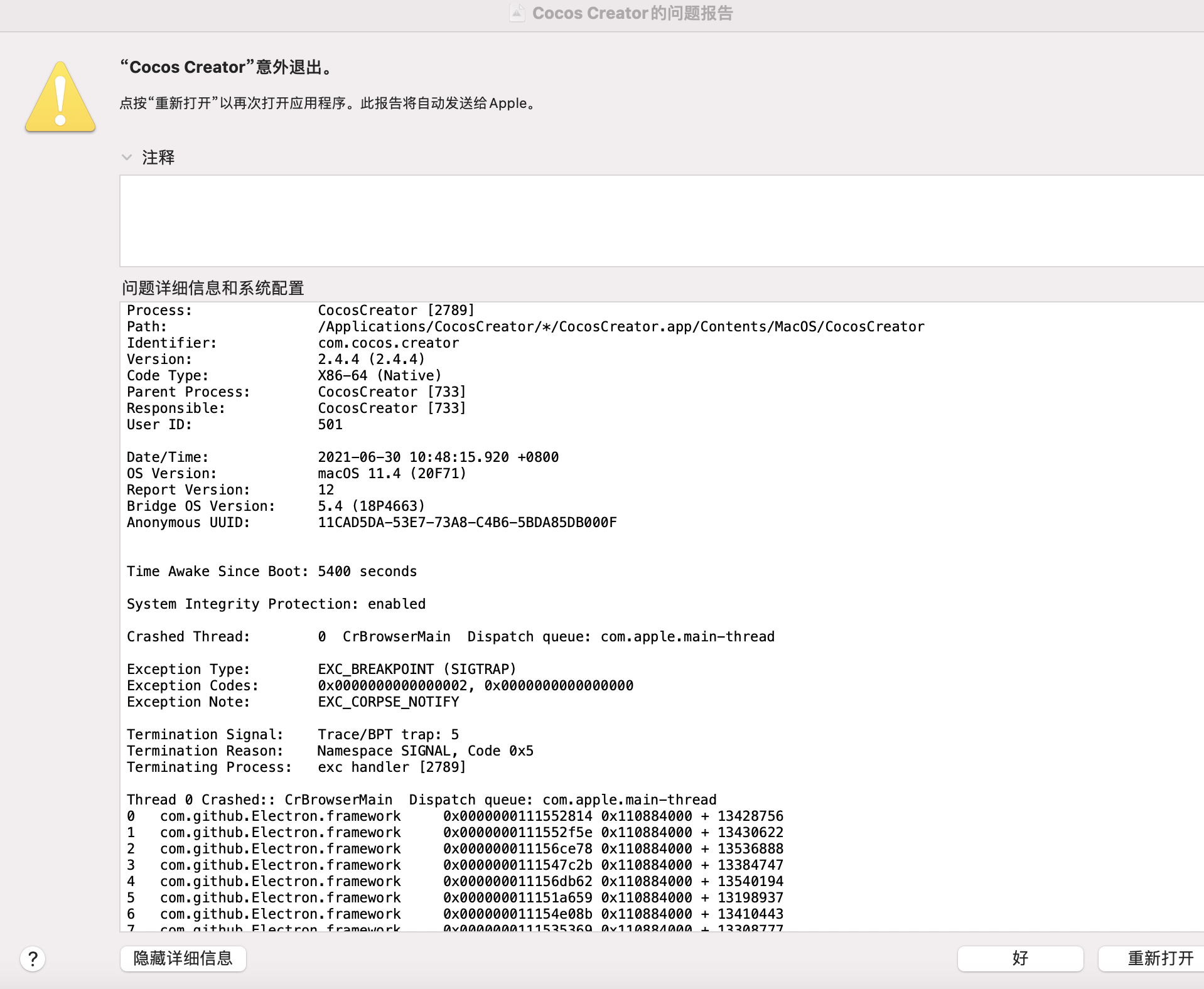The image size is (1204, 989).
Task: Click the Exception Codes line
Action: tap(380, 685)
